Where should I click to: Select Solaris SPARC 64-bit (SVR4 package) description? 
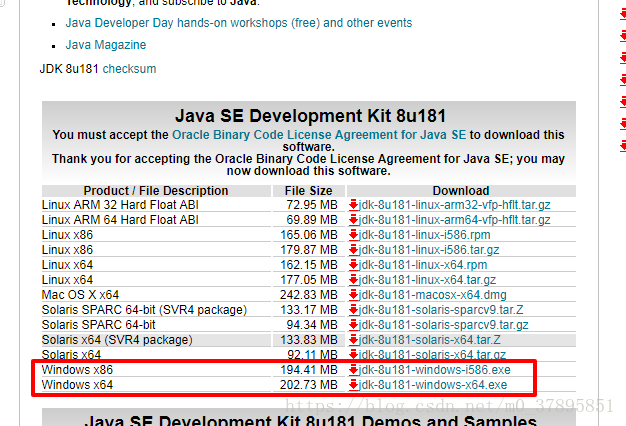pos(144,310)
